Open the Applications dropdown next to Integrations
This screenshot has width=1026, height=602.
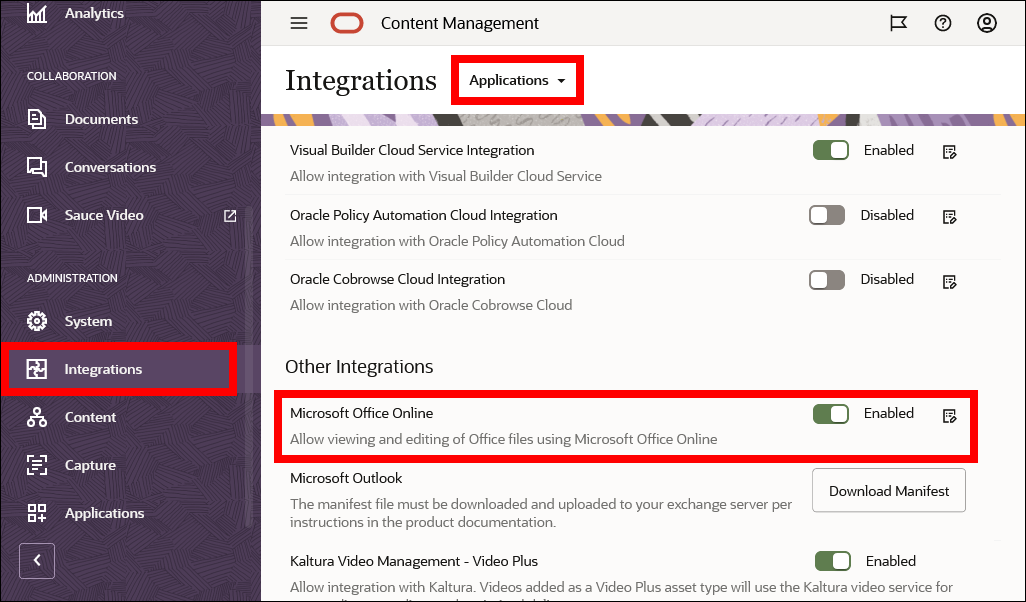[x=517, y=80]
